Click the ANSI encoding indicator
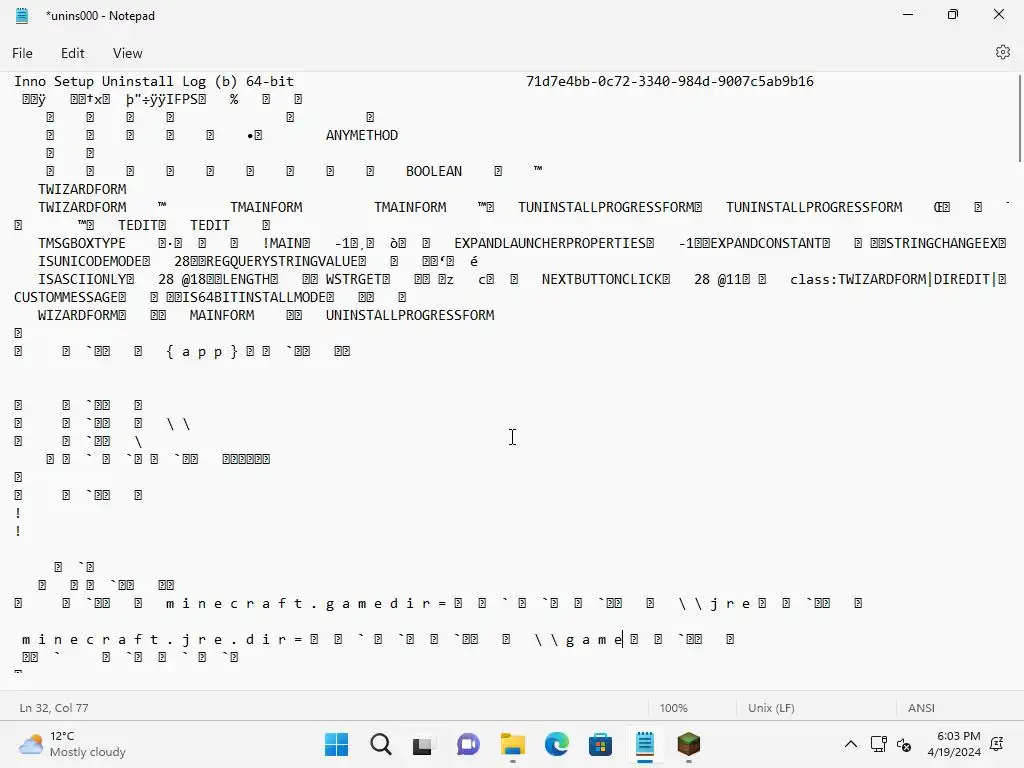The width and height of the screenshot is (1024, 768). coord(921,708)
